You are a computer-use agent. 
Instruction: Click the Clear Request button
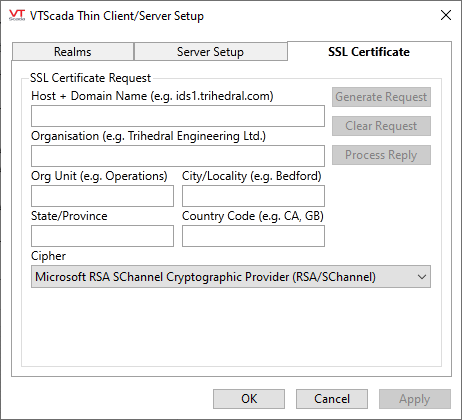click(x=381, y=126)
